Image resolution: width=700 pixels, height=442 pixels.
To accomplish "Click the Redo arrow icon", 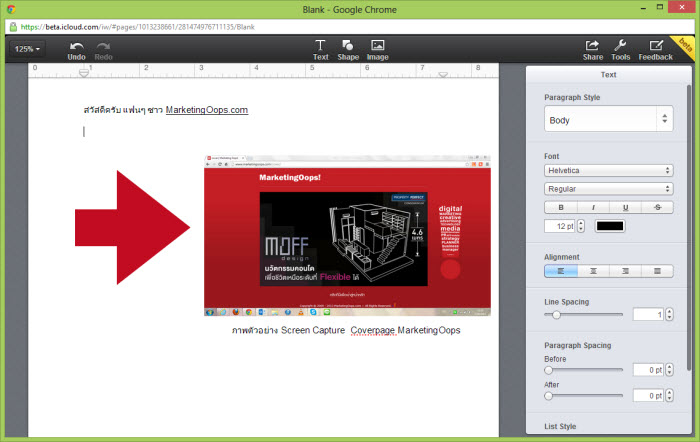I will [104, 46].
